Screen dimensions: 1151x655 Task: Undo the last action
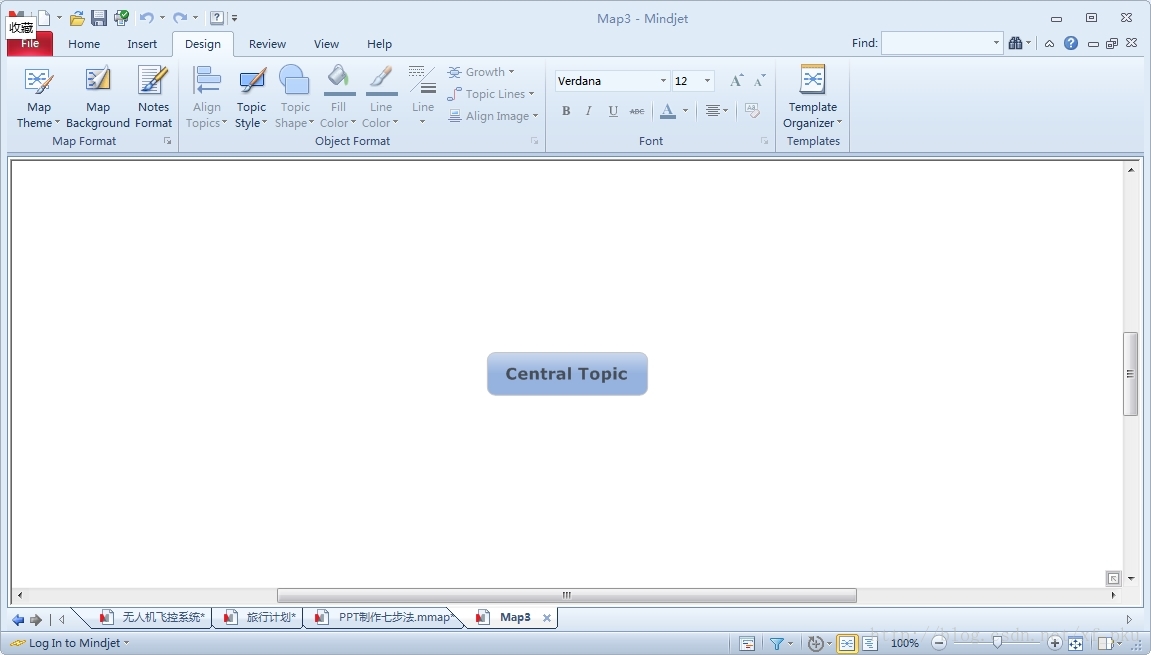pyautogui.click(x=146, y=18)
